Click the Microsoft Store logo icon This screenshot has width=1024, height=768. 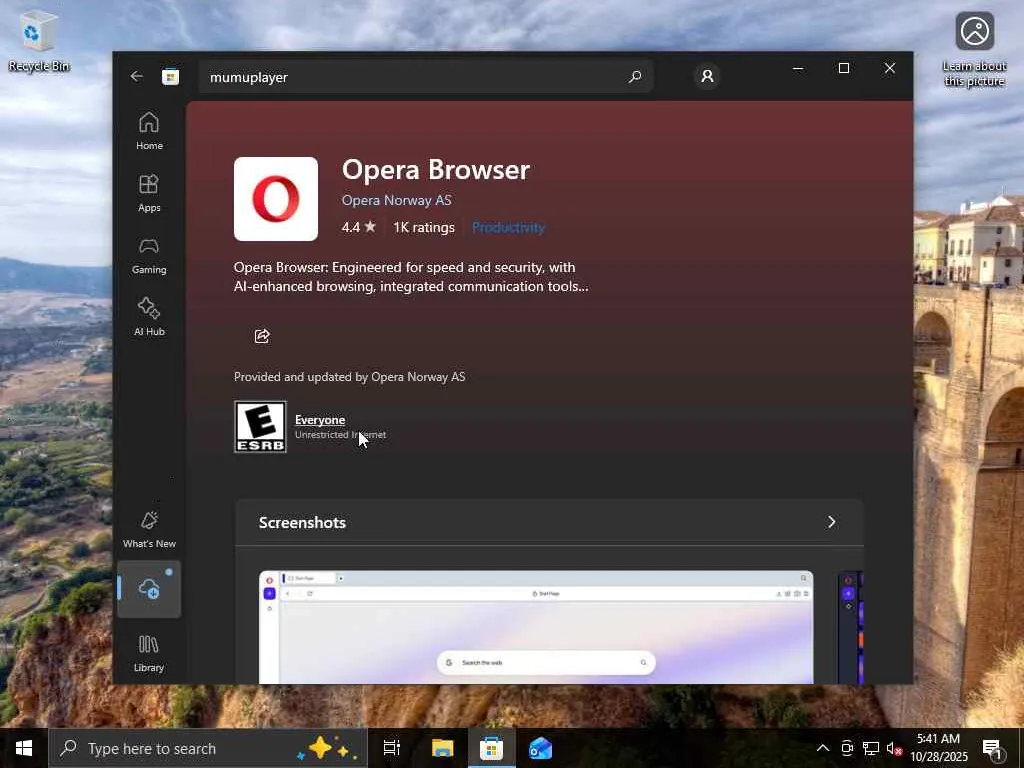coord(170,77)
